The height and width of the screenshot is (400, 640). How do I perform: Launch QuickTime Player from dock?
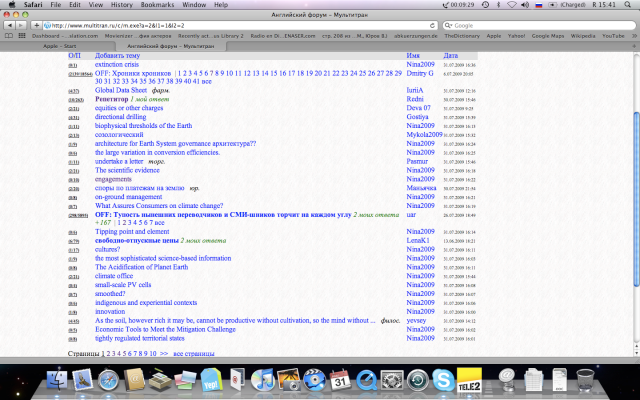(366, 380)
